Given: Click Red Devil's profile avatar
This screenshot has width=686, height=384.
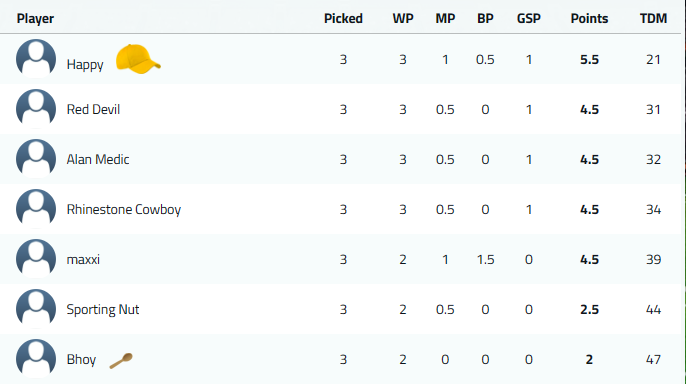Looking at the screenshot, I should tap(36, 109).
